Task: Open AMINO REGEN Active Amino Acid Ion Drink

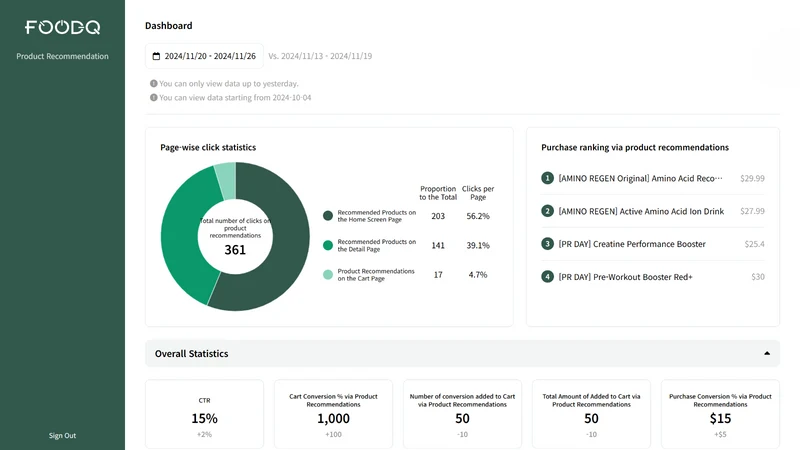Action: (641, 211)
